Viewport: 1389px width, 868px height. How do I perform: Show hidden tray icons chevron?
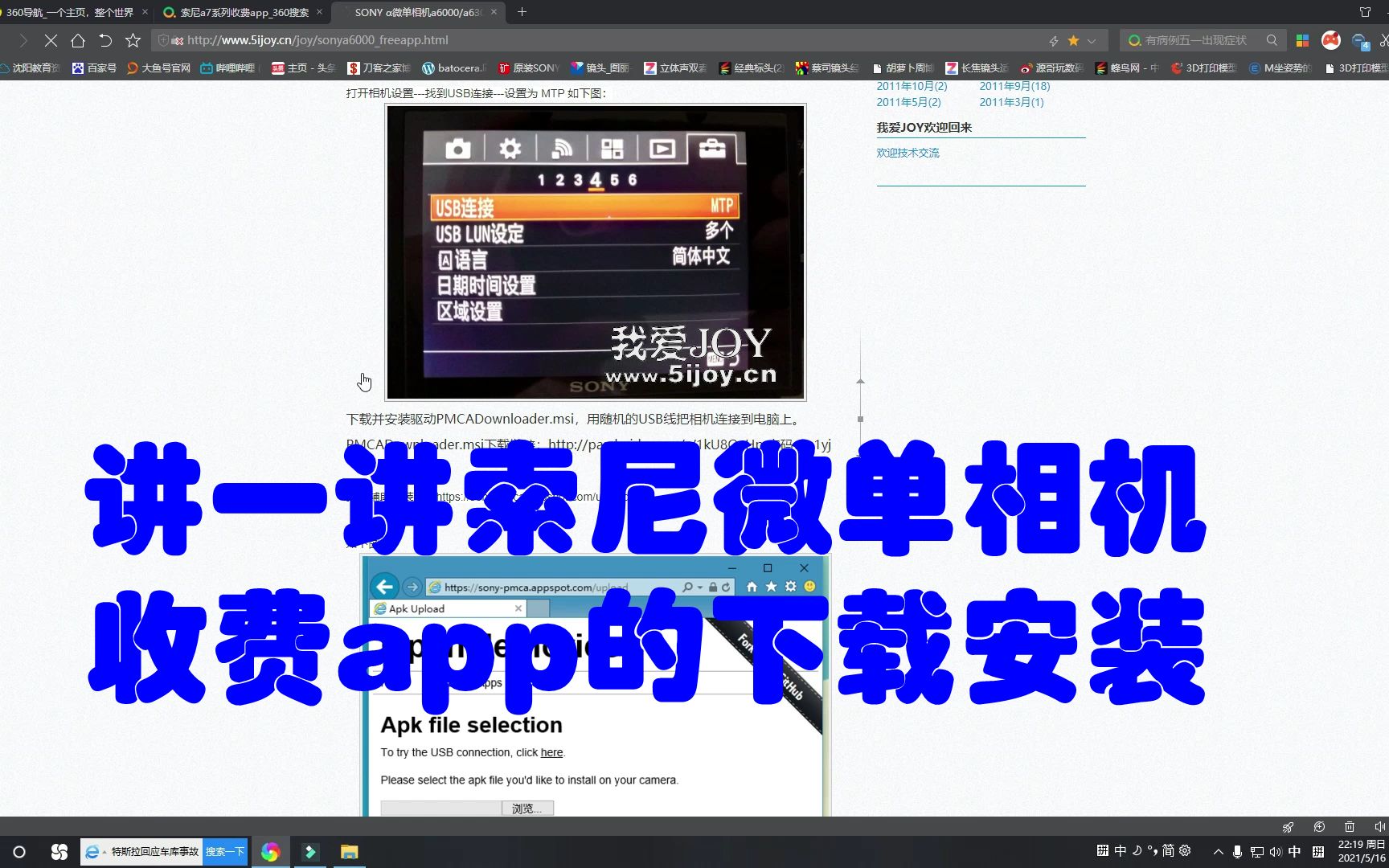click(1218, 852)
